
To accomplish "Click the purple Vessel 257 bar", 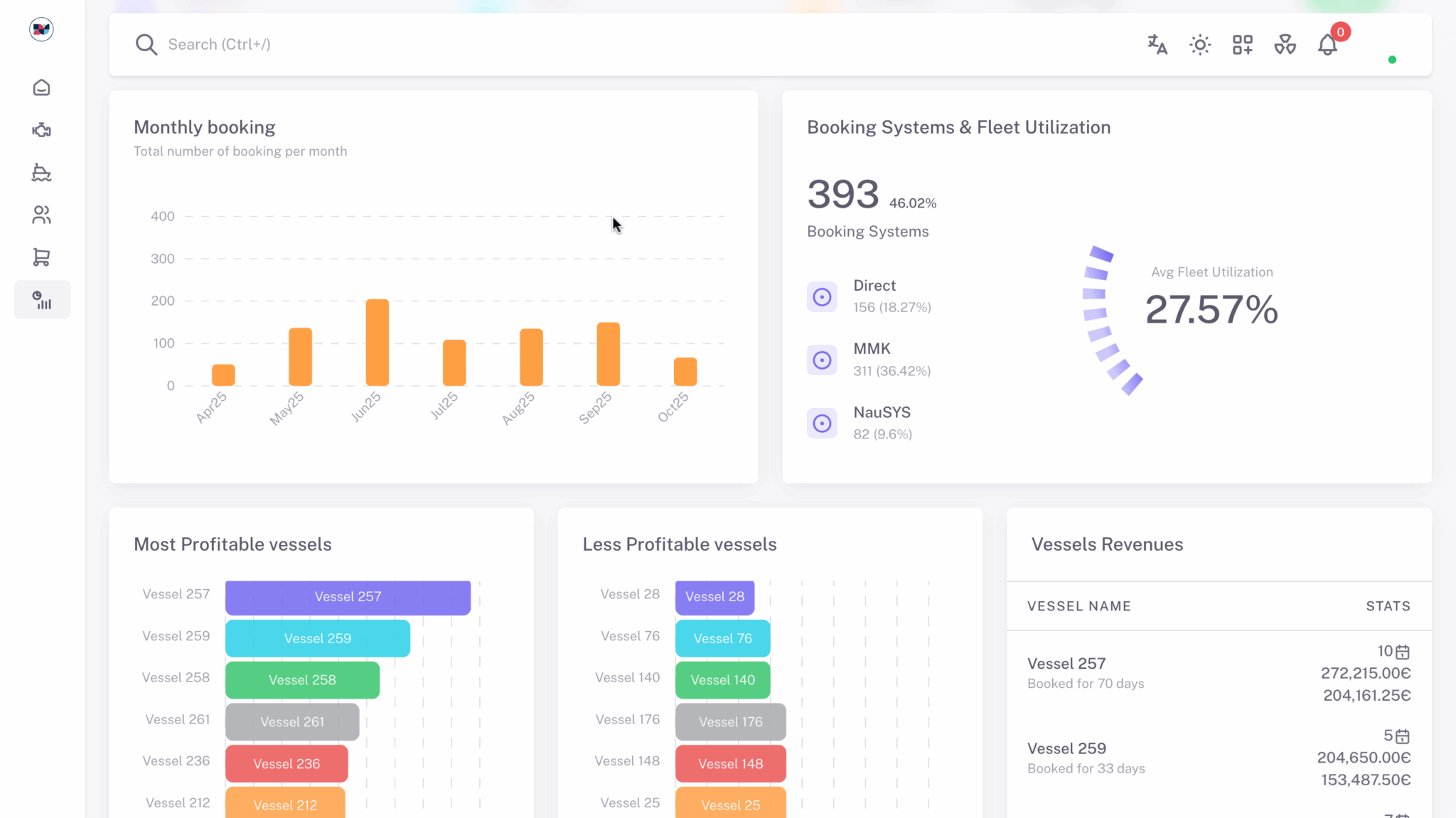I will 348,597.
